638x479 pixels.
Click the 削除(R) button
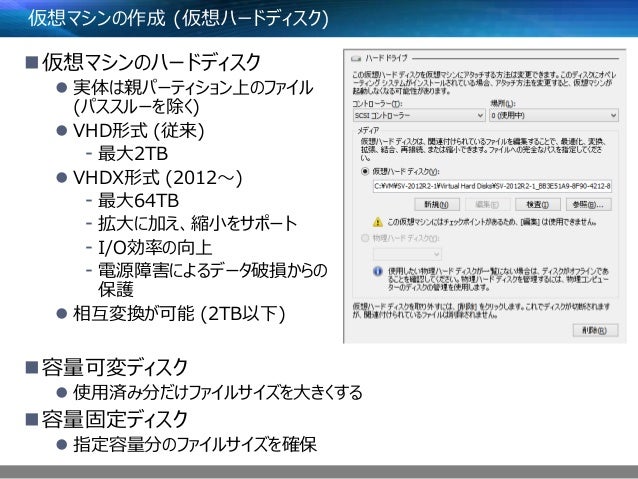(x=595, y=330)
